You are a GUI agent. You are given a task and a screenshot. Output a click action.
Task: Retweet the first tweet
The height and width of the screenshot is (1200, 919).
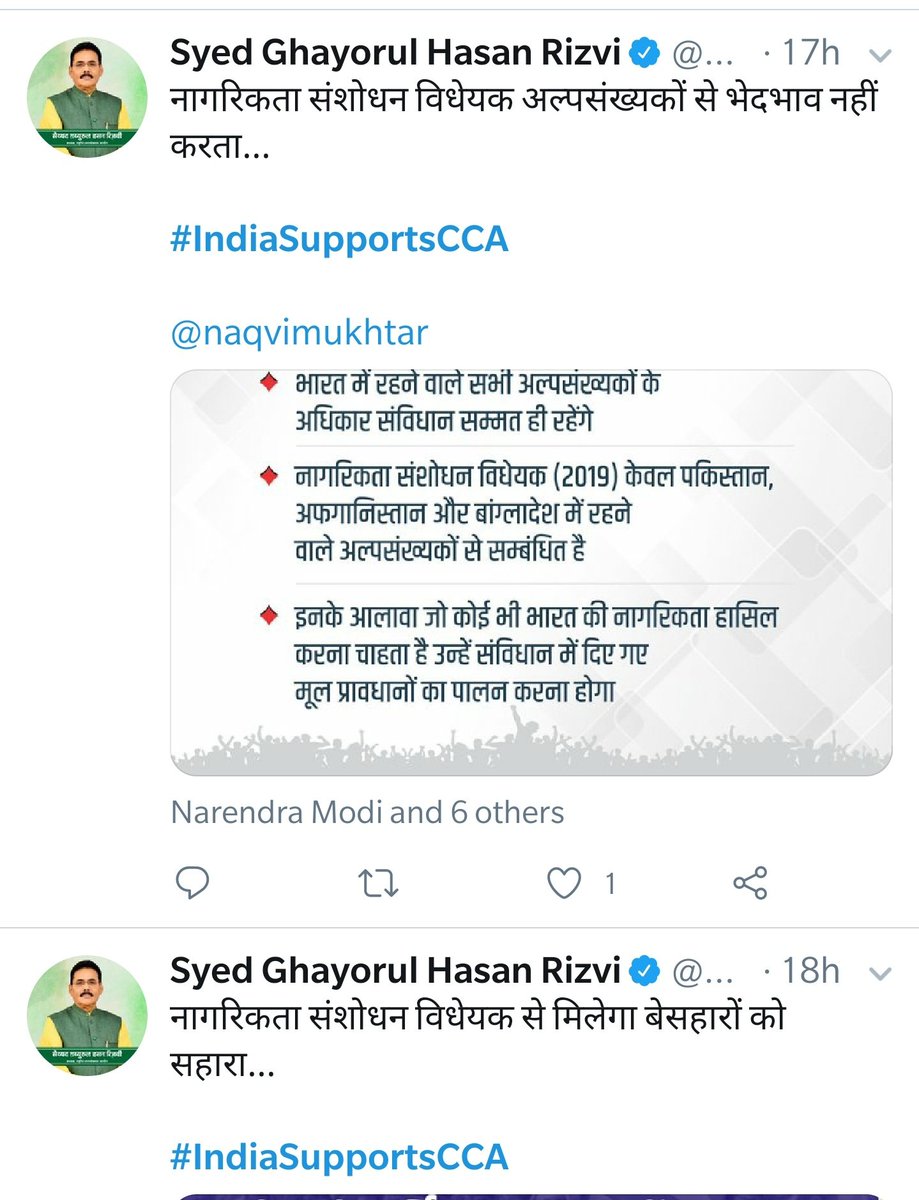pyautogui.click(x=380, y=882)
